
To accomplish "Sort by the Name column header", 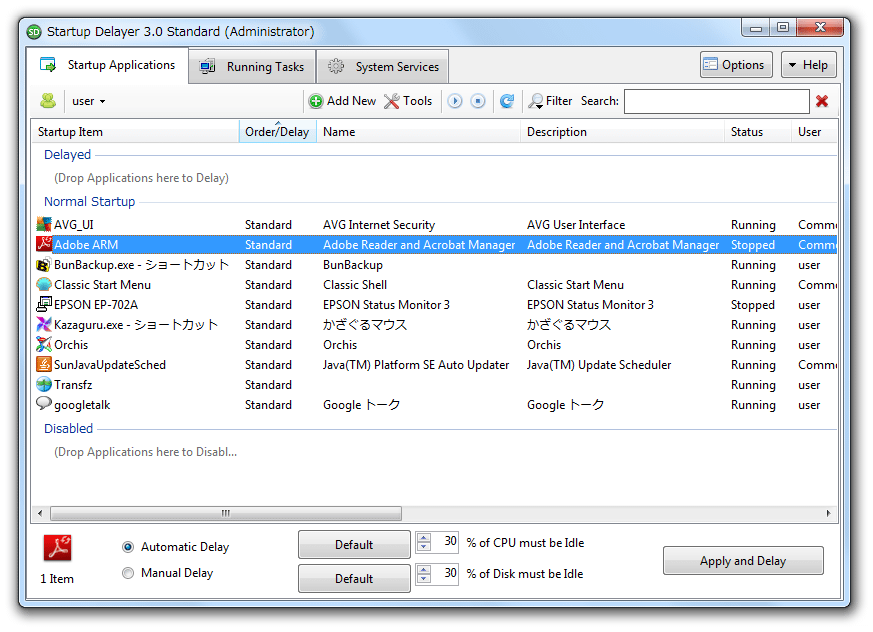I will 418,132.
